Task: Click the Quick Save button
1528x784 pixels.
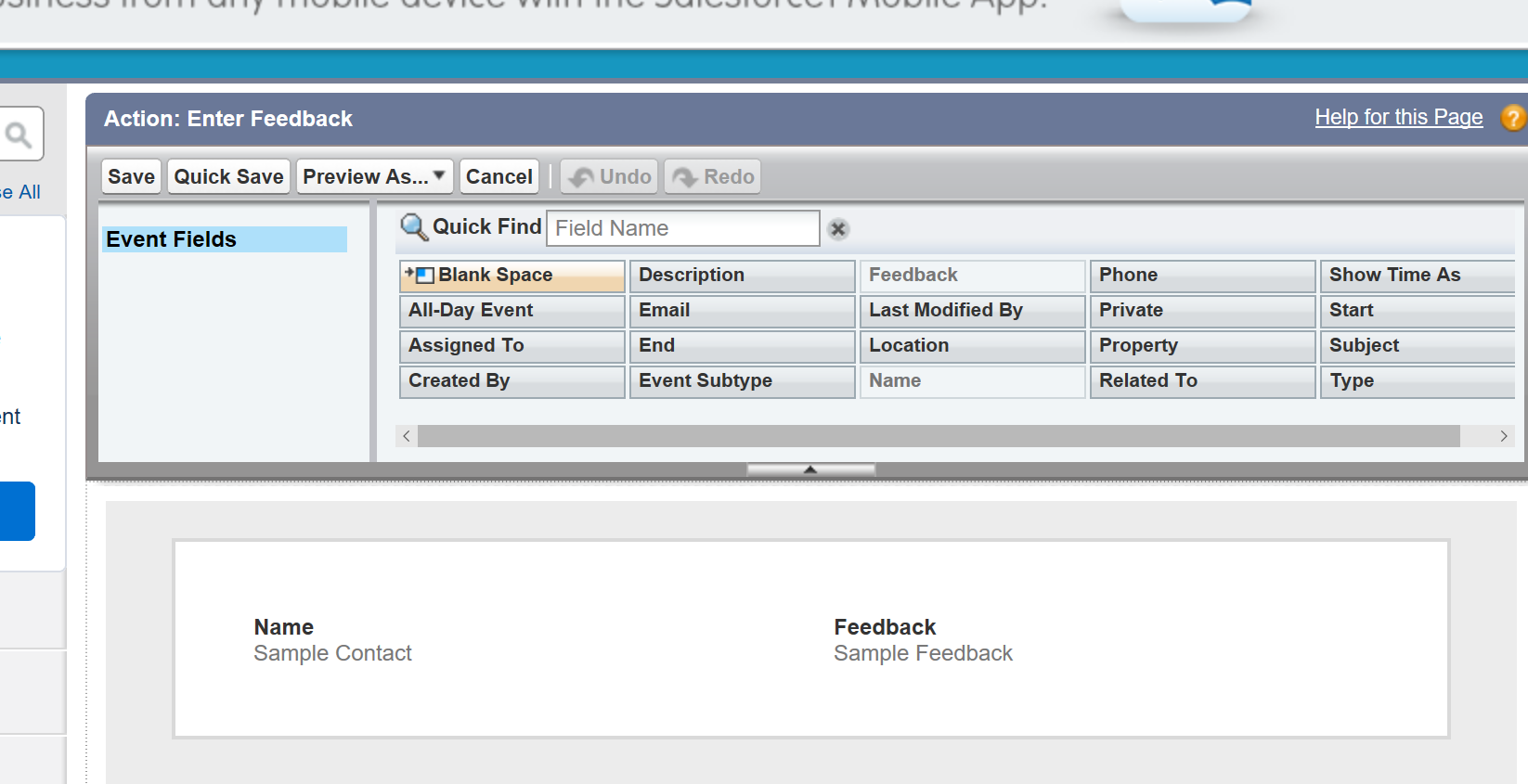Action: 229,176
